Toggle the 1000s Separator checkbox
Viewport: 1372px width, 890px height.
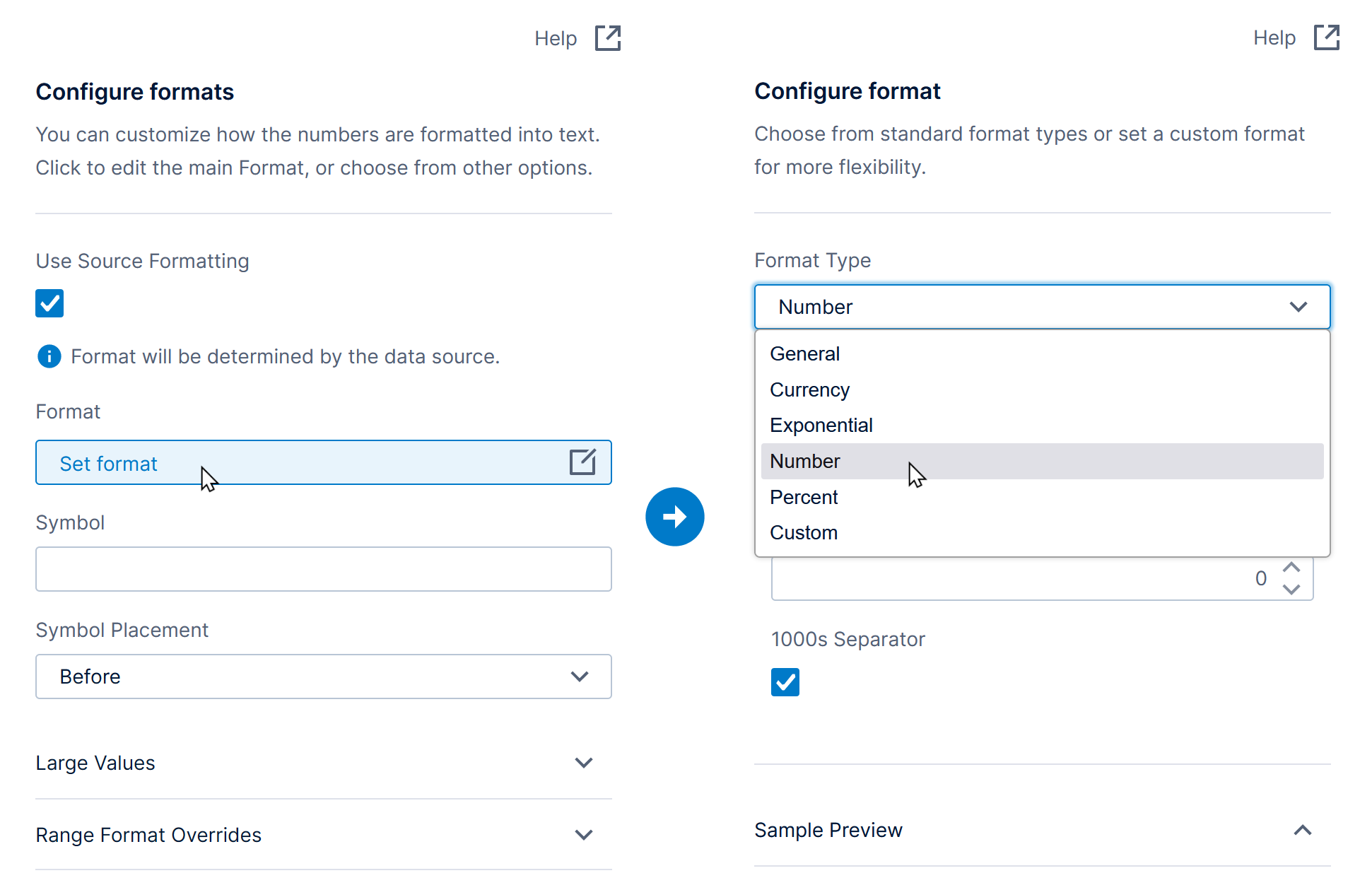pos(785,682)
